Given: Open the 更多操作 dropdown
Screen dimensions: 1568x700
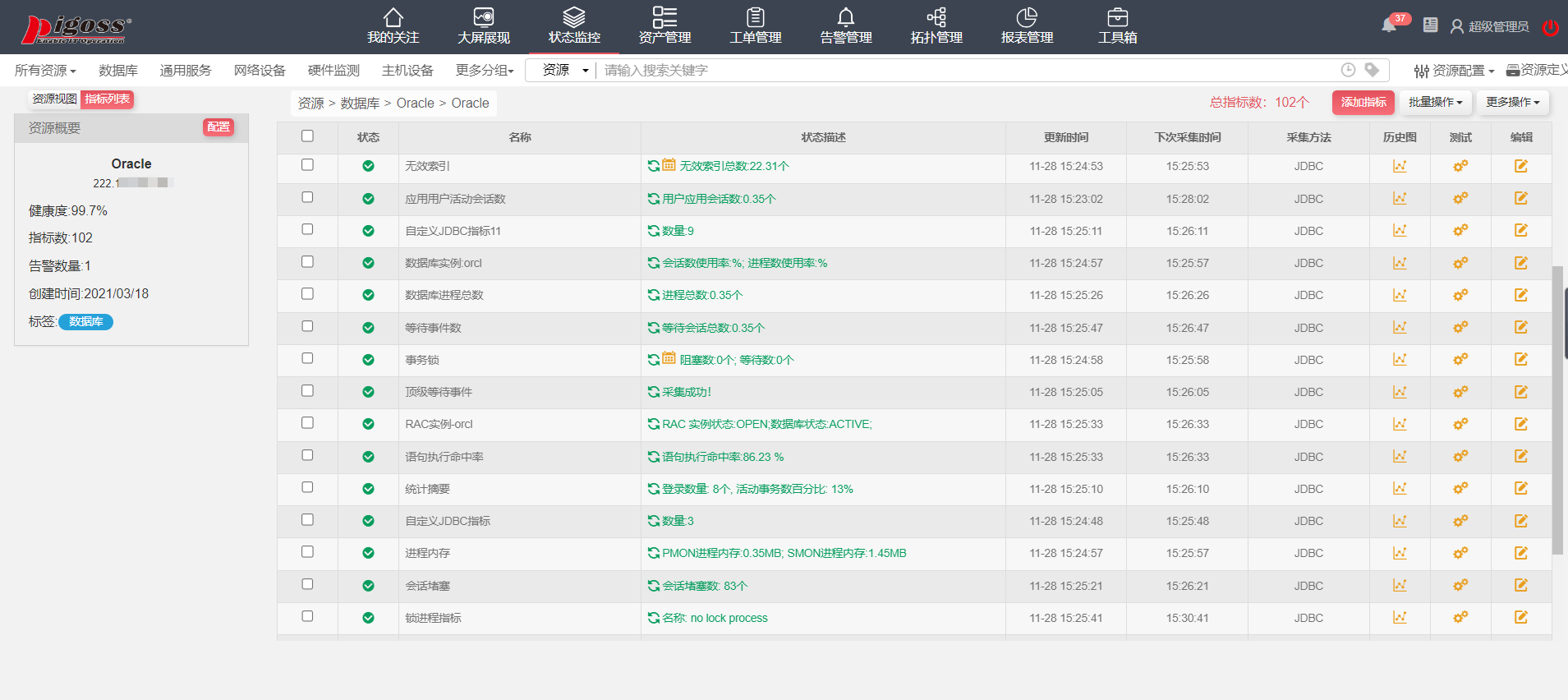Looking at the screenshot, I should (1512, 102).
